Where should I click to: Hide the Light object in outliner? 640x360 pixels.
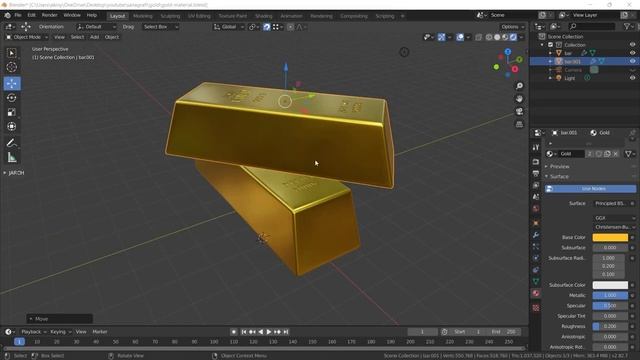pos(632,78)
